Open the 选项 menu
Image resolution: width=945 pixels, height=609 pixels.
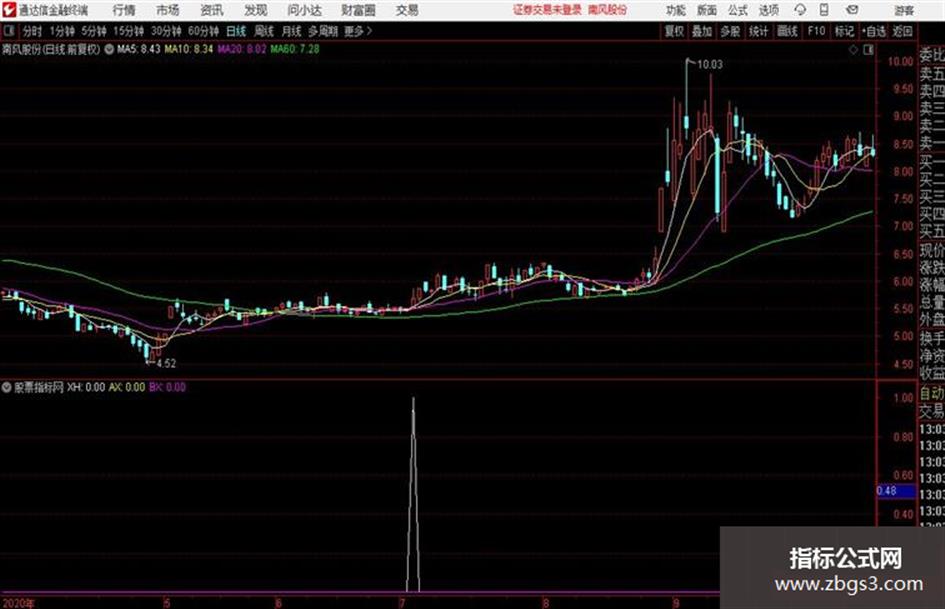click(x=768, y=10)
